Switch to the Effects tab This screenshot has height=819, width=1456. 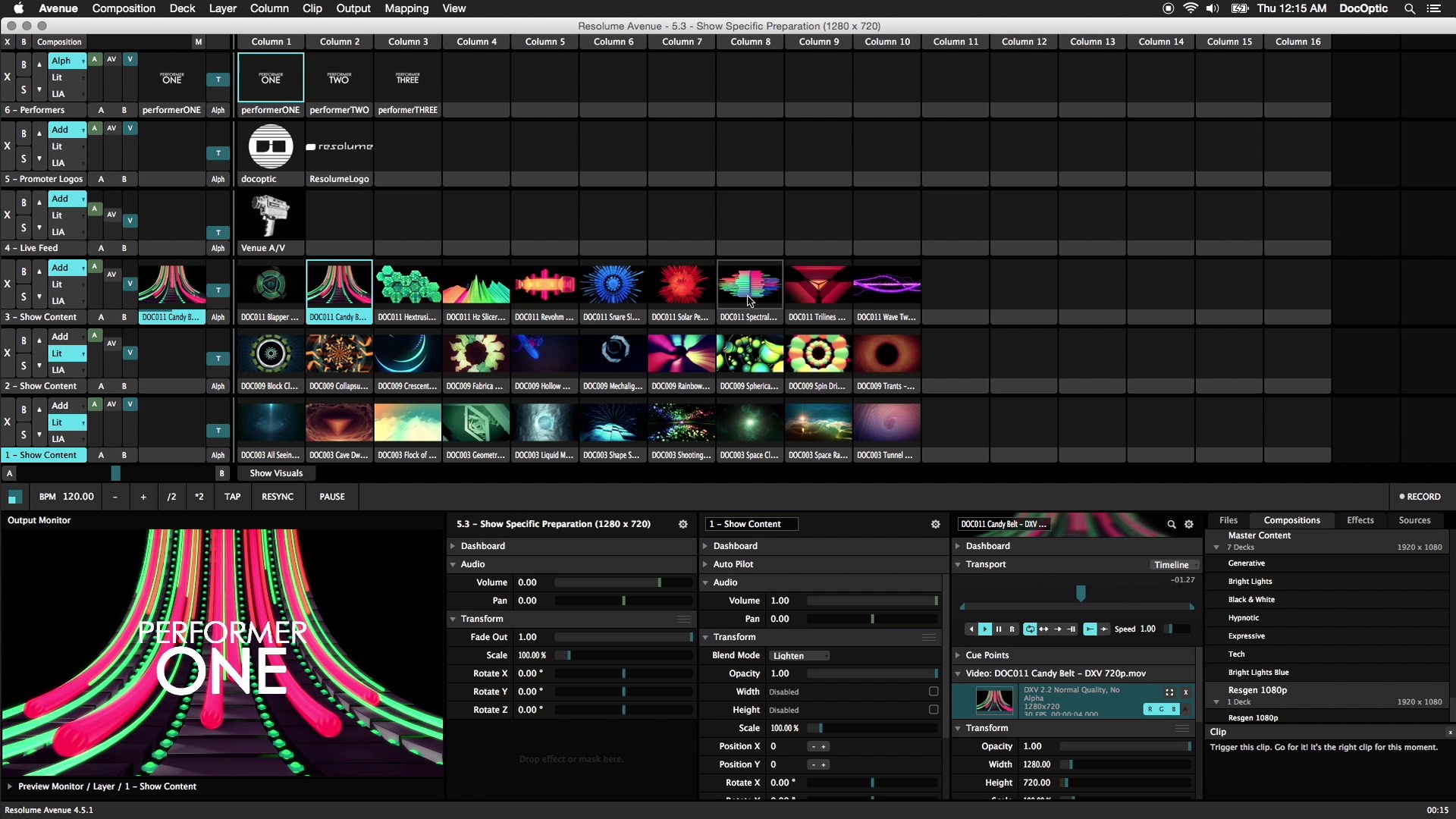1360,520
